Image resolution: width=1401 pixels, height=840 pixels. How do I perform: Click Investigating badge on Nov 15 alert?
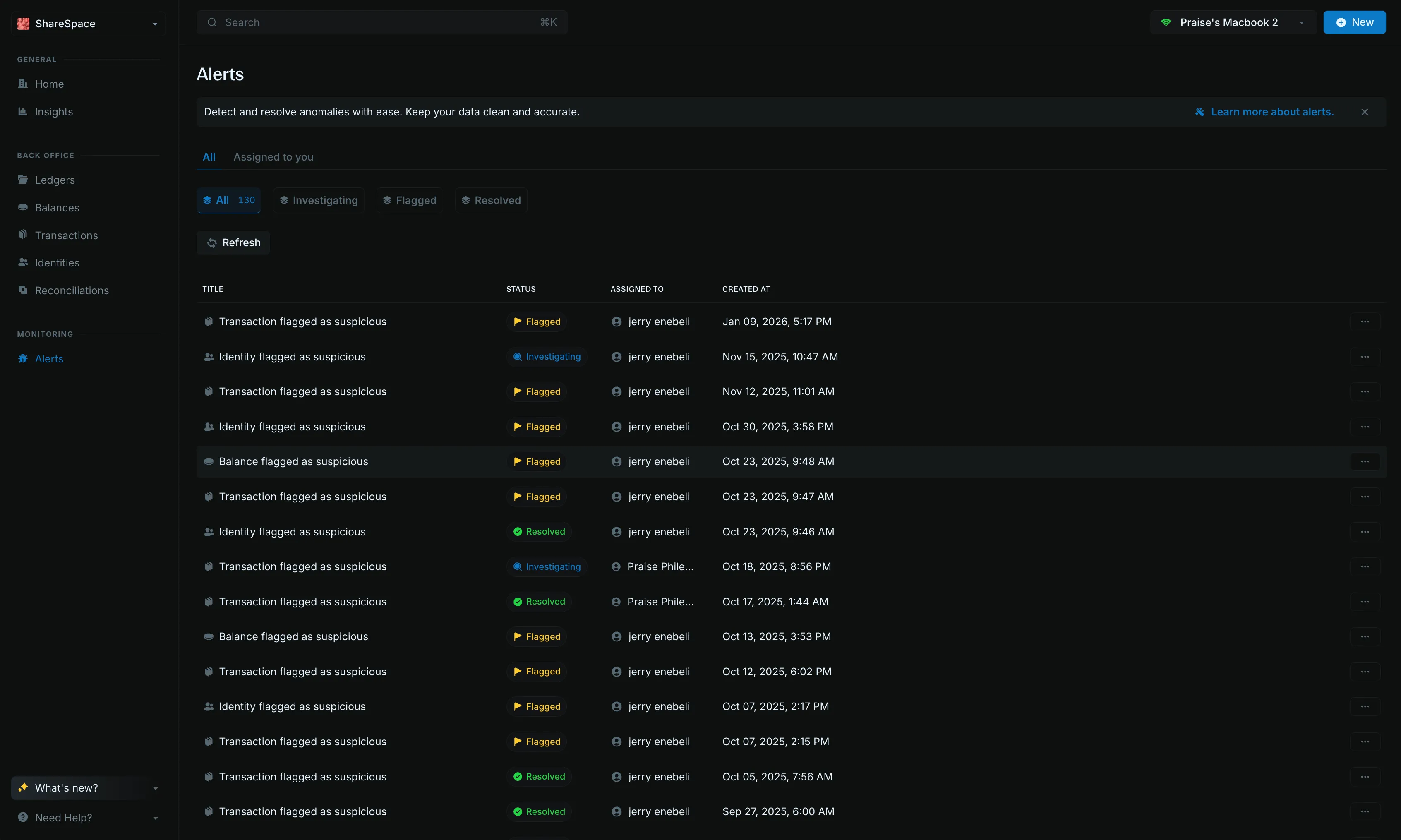pos(547,357)
